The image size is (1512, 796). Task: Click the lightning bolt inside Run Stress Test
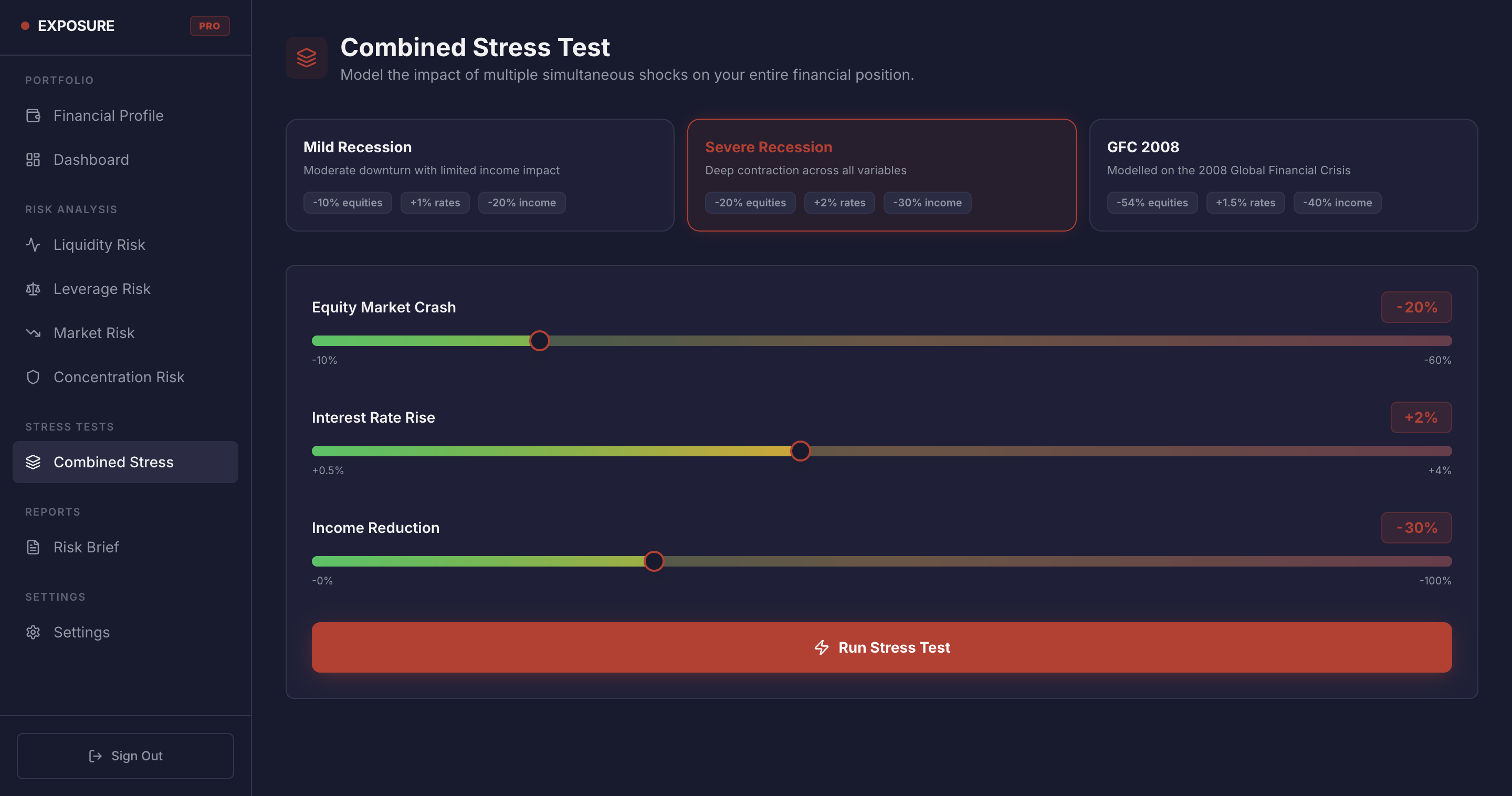pyautogui.click(x=821, y=647)
